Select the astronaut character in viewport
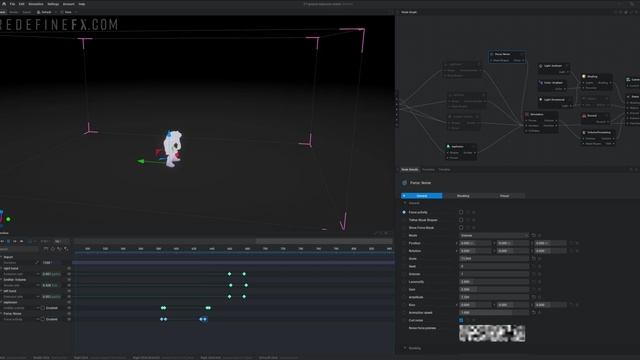 click(x=172, y=148)
